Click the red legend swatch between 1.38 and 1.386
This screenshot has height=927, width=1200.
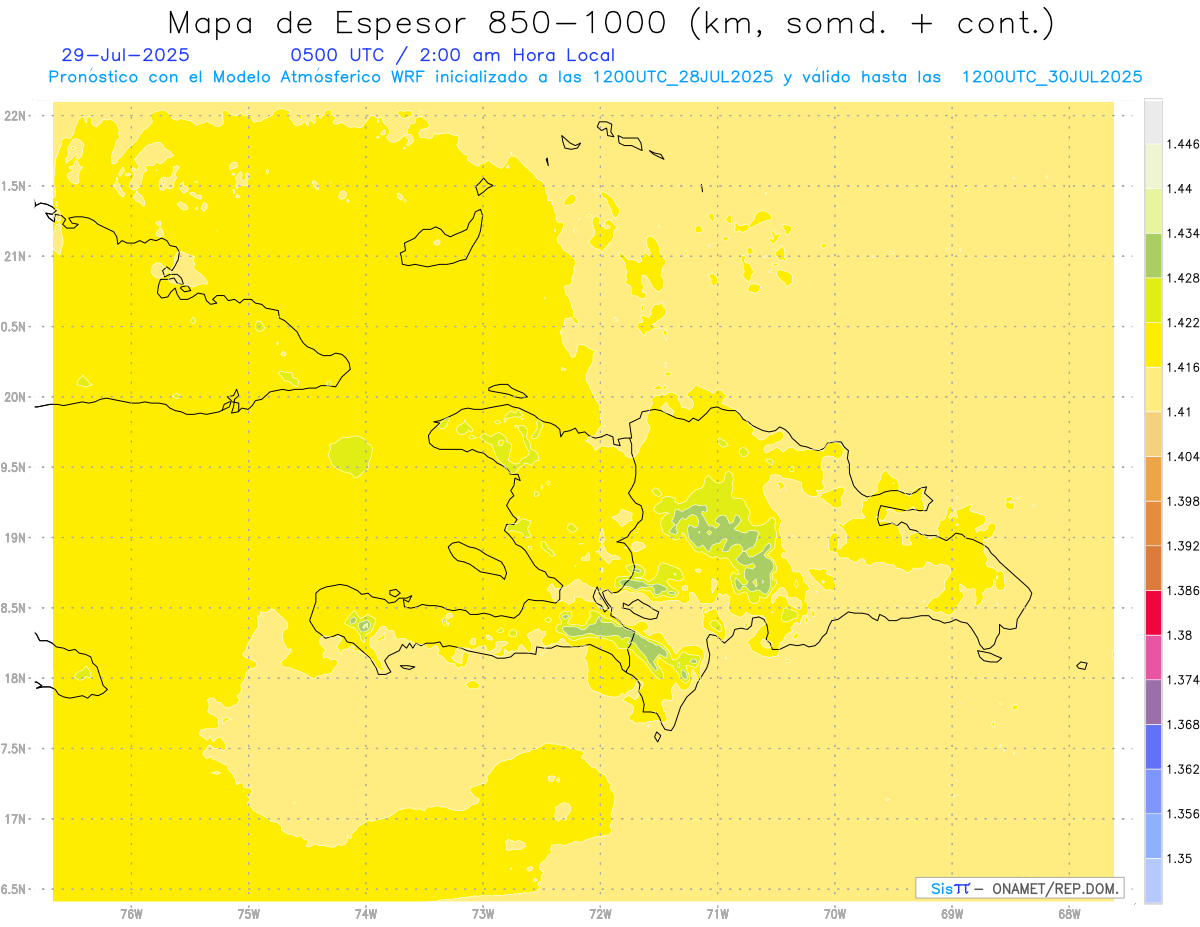[x=1153, y=612]
